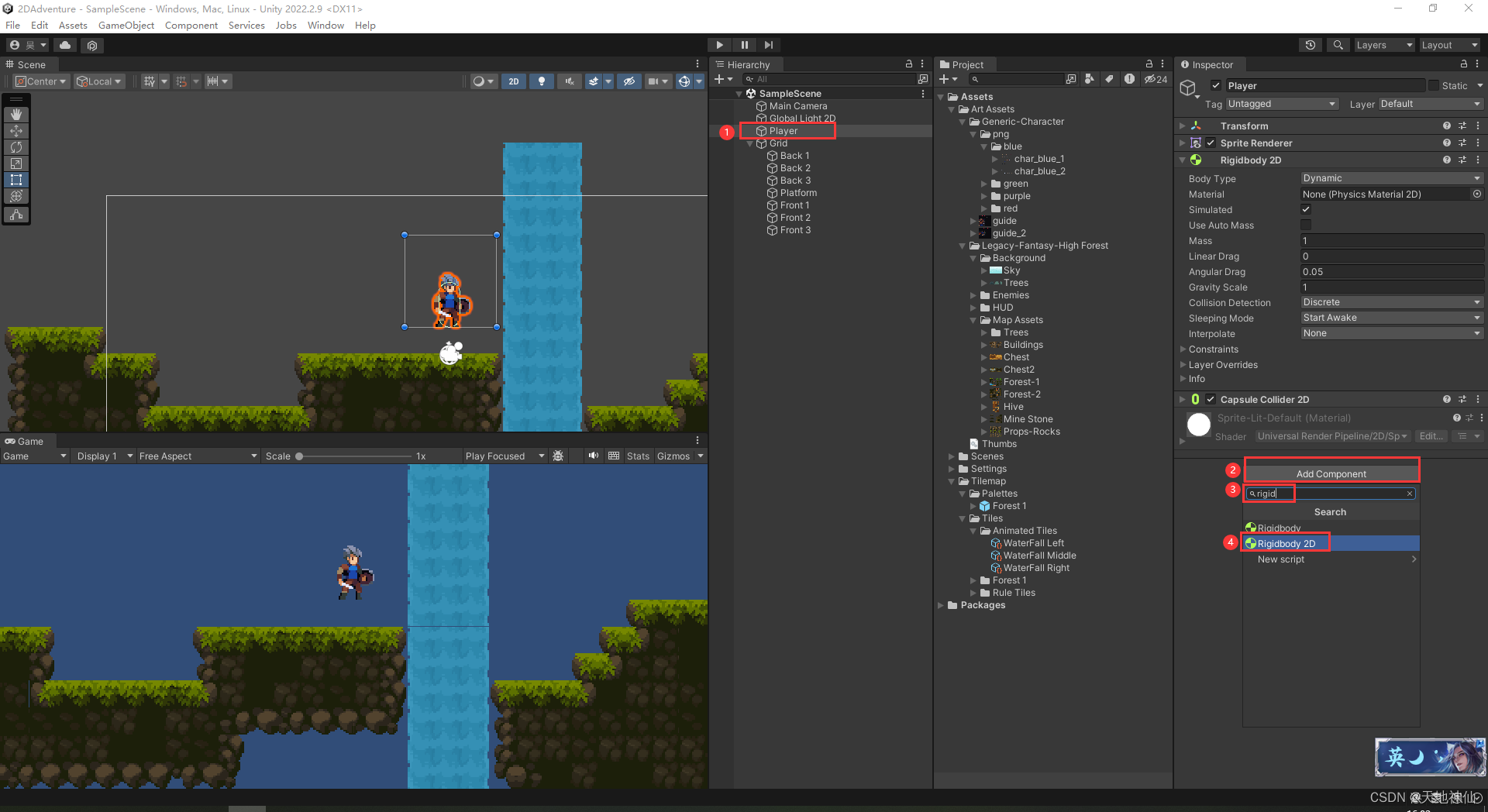
Task: Toggle scene lighting bulb icon
Action: pos(542,81)
